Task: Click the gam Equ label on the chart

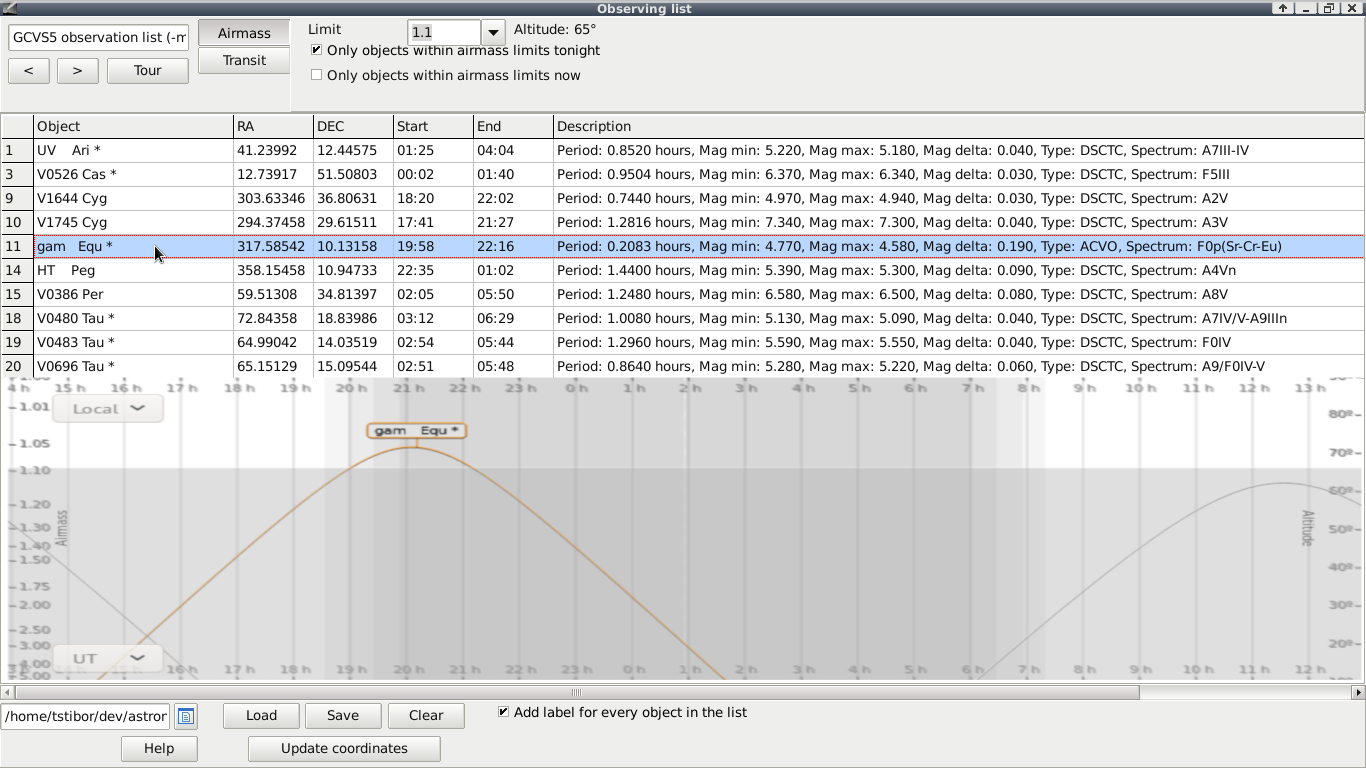Action: coord(416,431)
